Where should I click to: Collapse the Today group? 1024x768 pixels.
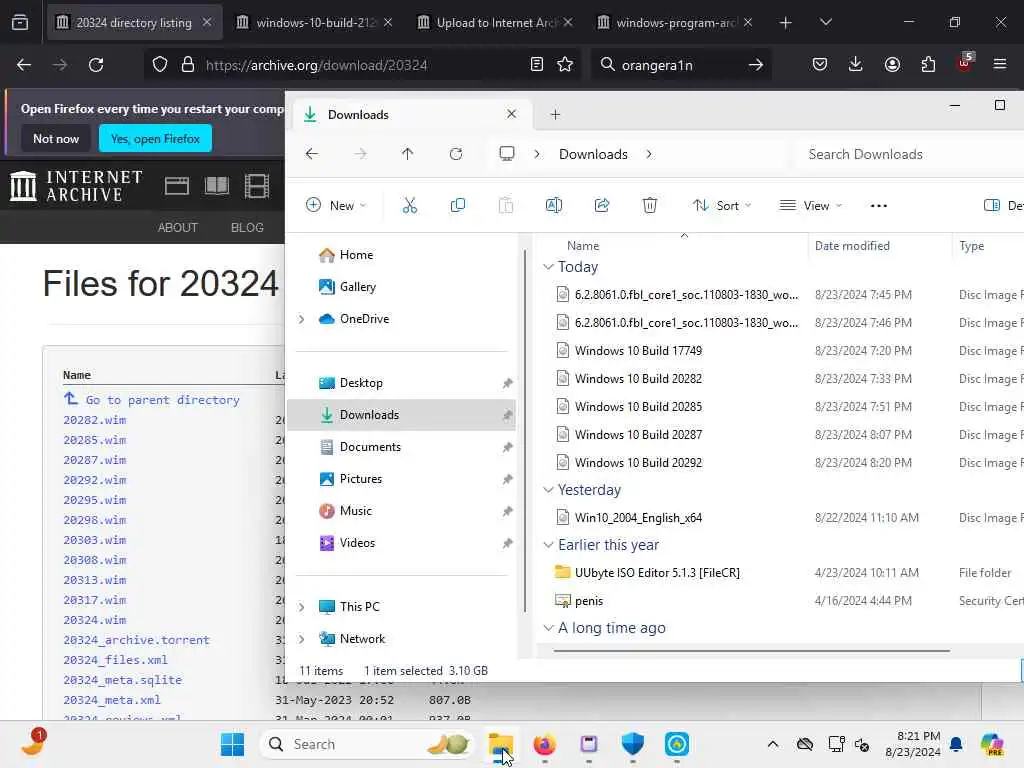click(548, 267)
